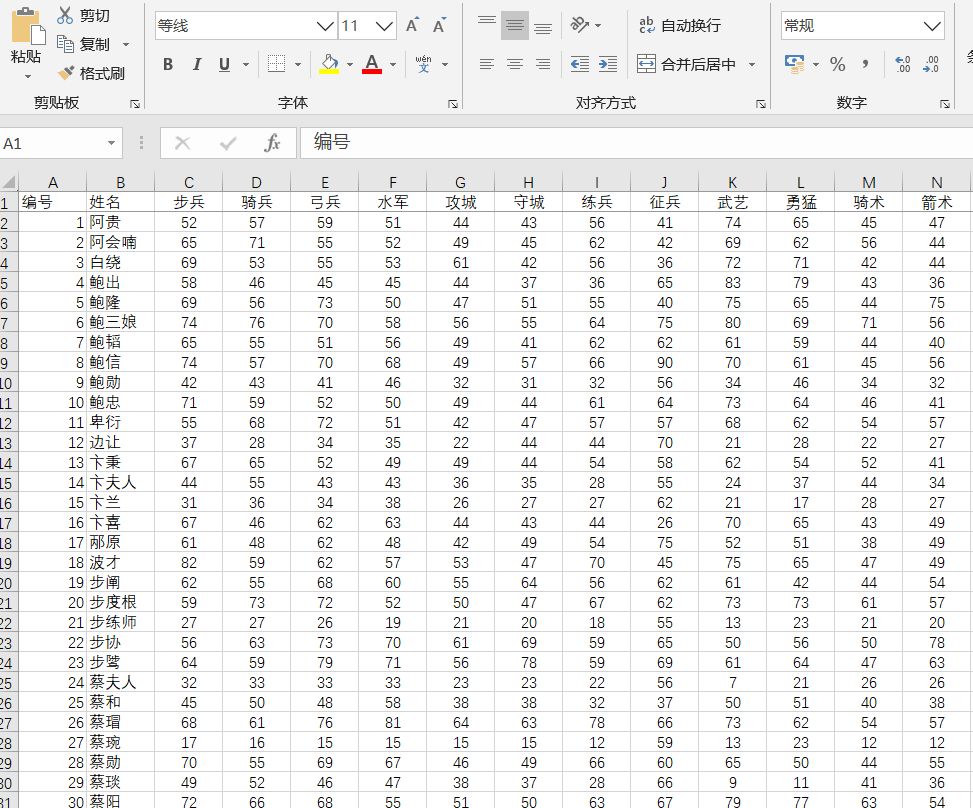Screen dimensions: 973x808
Task: Click the select-all corner triangle
Action: click(x=9, y=182)
